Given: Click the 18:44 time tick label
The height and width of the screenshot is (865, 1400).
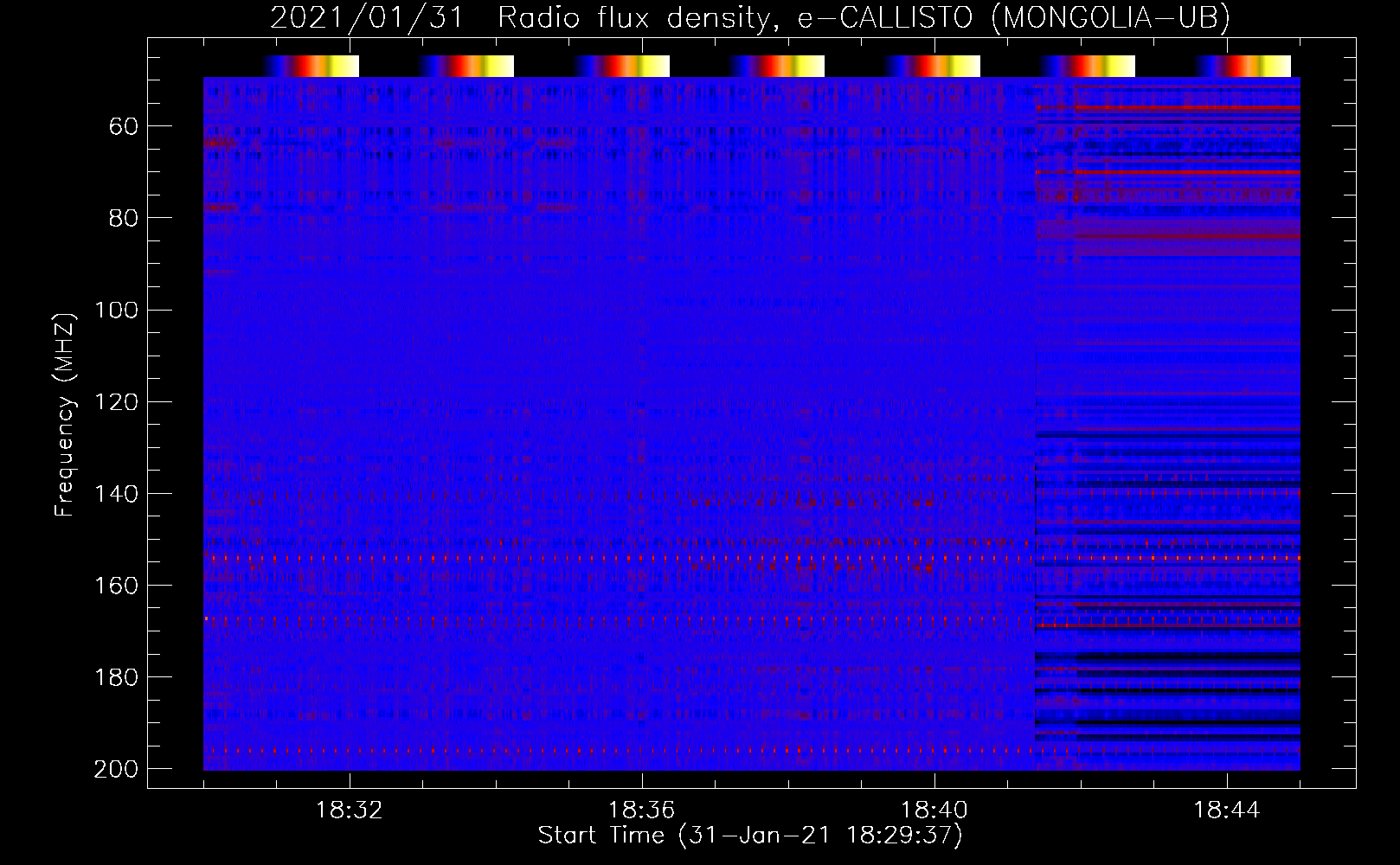Looking at the screenshot, I should (1227, 811).
